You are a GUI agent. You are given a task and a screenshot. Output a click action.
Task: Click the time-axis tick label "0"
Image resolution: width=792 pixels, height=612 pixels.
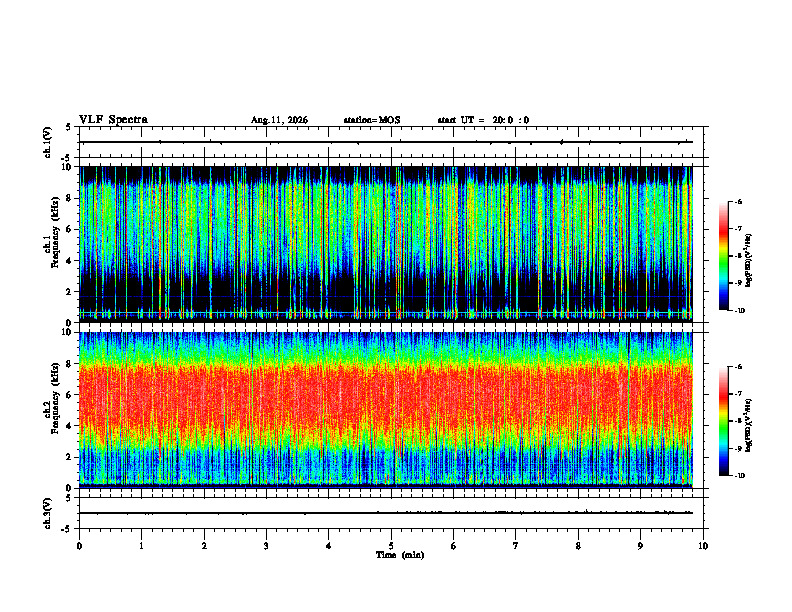[79, 546]
